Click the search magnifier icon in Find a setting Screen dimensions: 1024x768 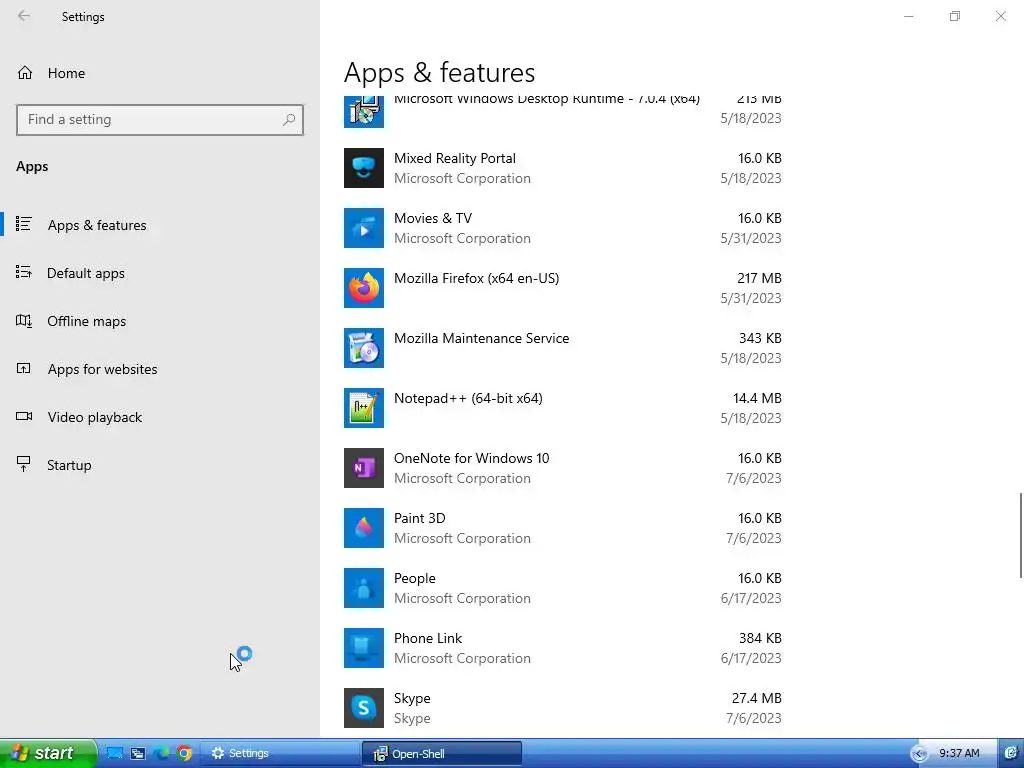(x=289, y=120)
